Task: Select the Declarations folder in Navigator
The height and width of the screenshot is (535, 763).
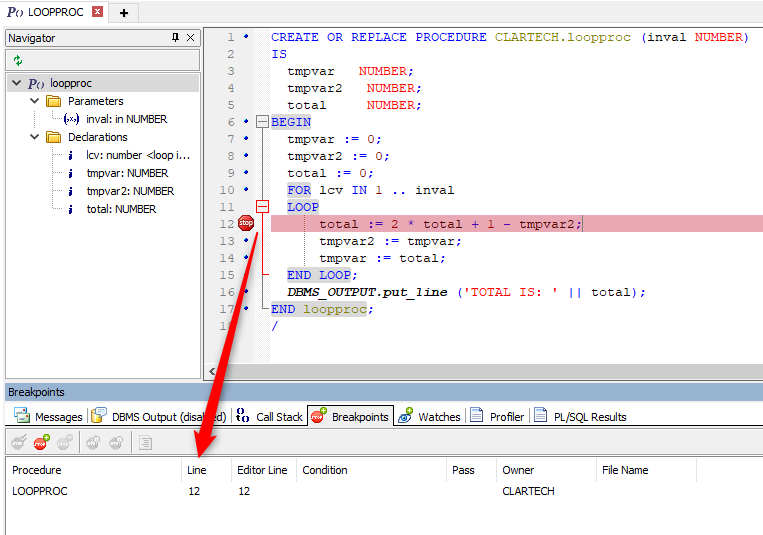Action: pos(98,137)
